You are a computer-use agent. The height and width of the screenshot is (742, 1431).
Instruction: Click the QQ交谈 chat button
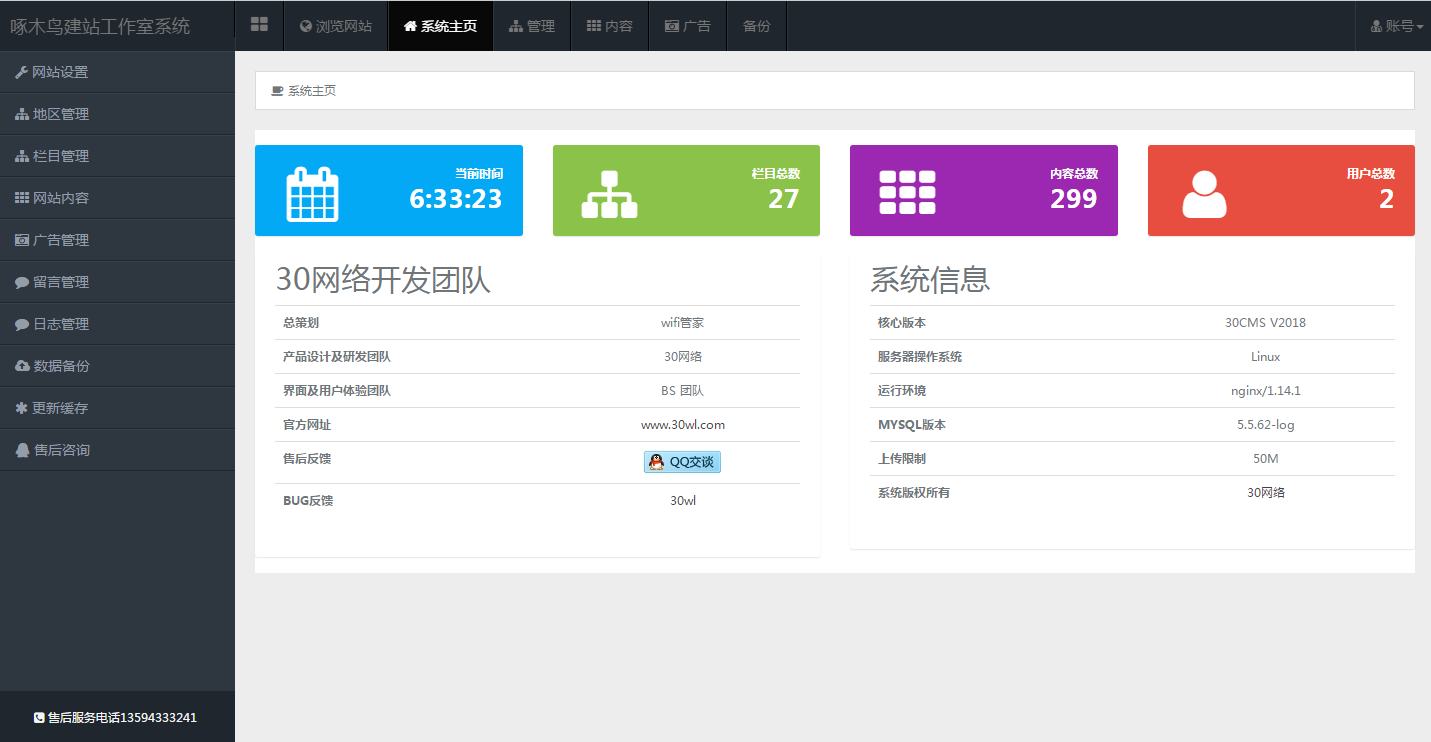click(x=682, y=462)
